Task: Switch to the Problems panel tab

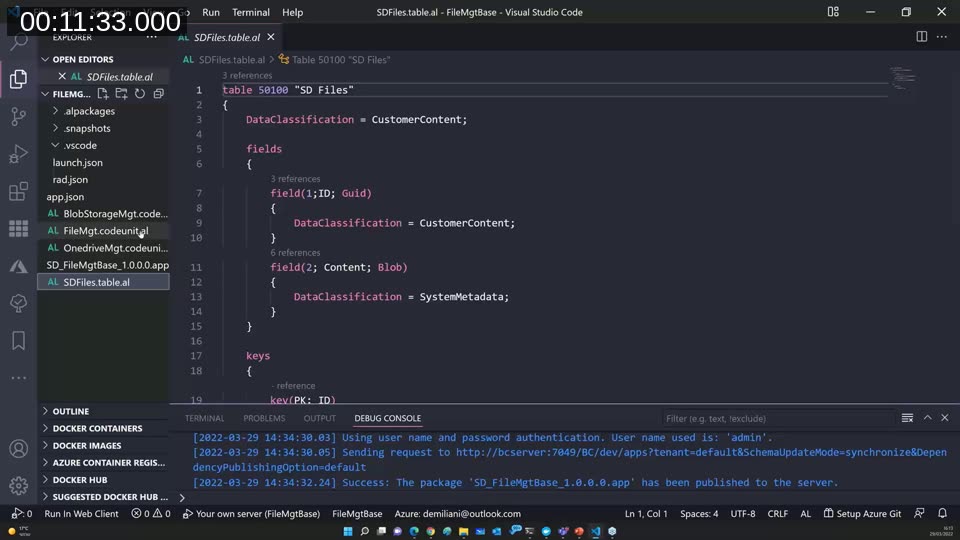Action: coord(264,418)
